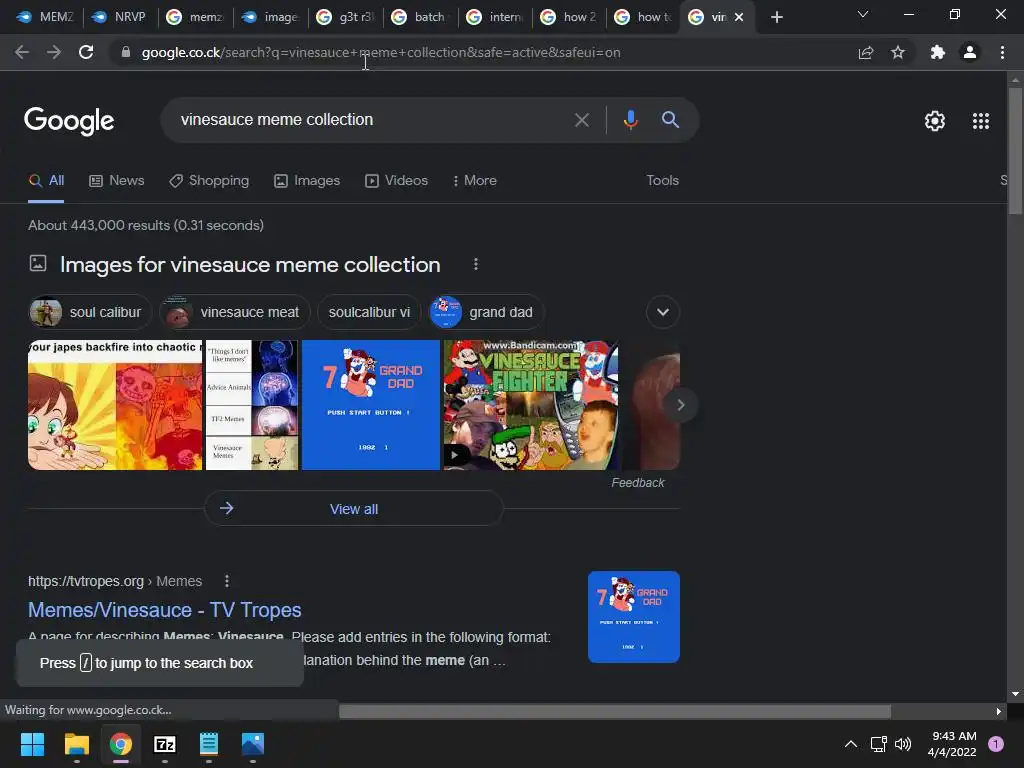Reload the current page
This screenshot has width=1024, height=768.
(86, 52)
